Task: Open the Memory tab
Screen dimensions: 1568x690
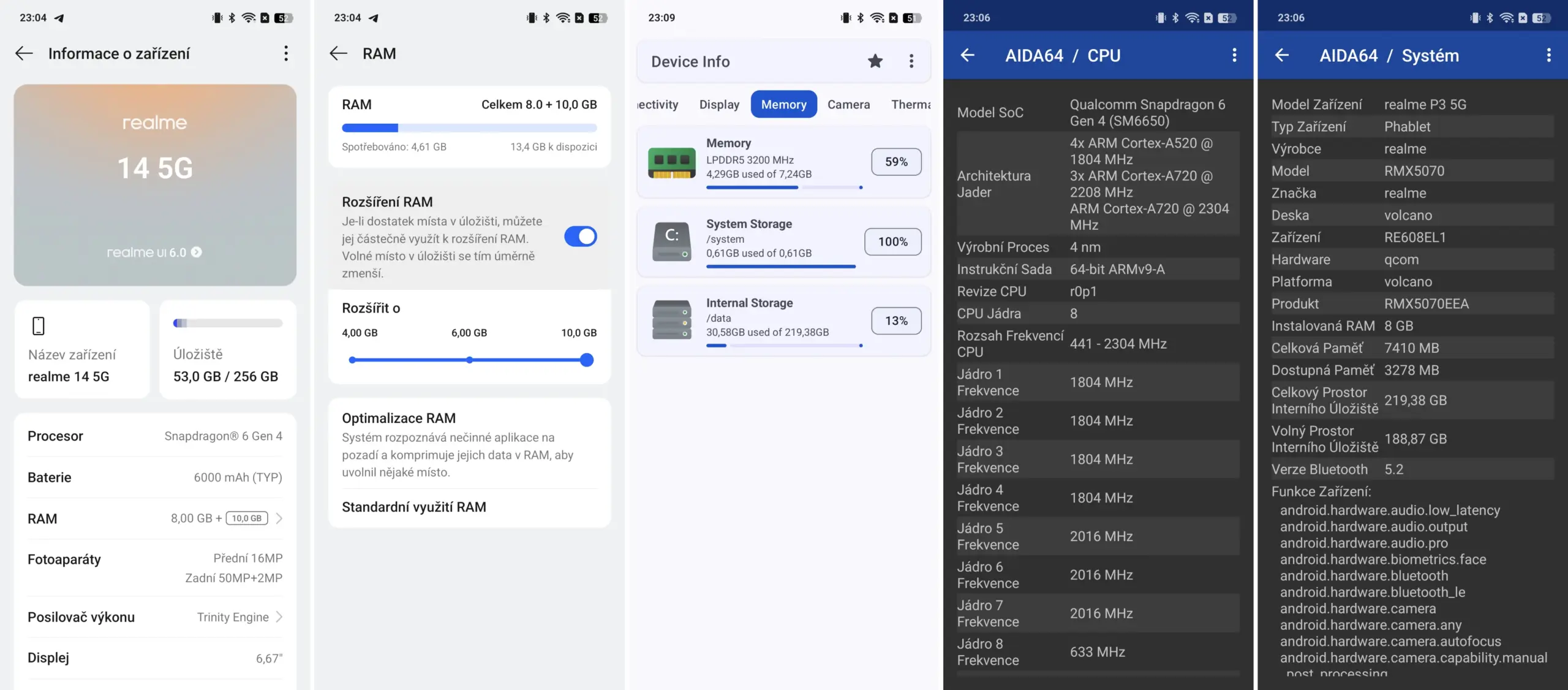Action: pyautogui.click(x=783, y=105)
